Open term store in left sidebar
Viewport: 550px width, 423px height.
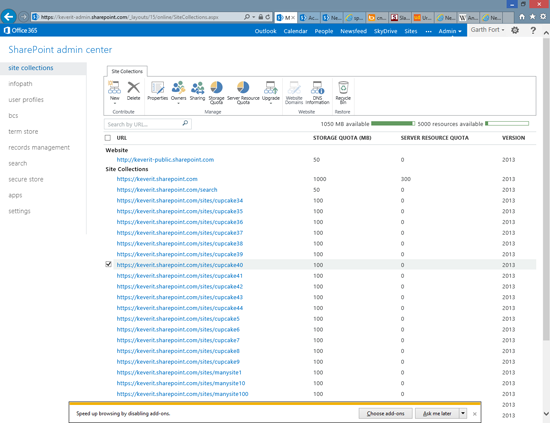(x=23, y=132)
